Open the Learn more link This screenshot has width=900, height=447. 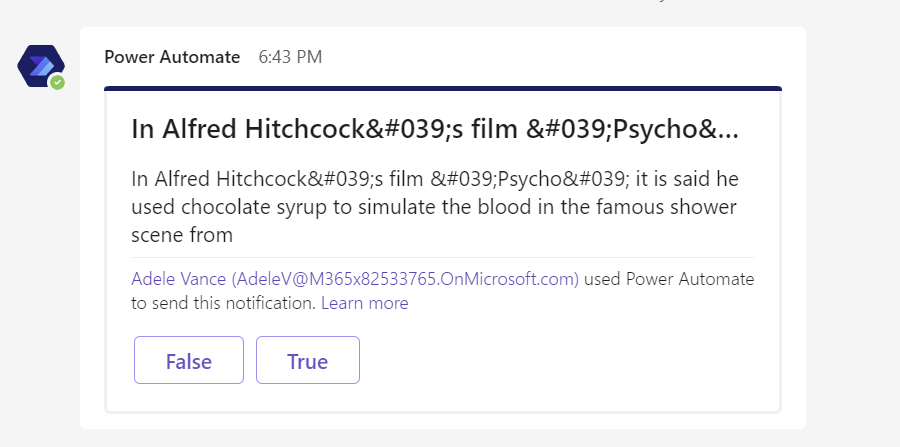[x=364, y=302]
